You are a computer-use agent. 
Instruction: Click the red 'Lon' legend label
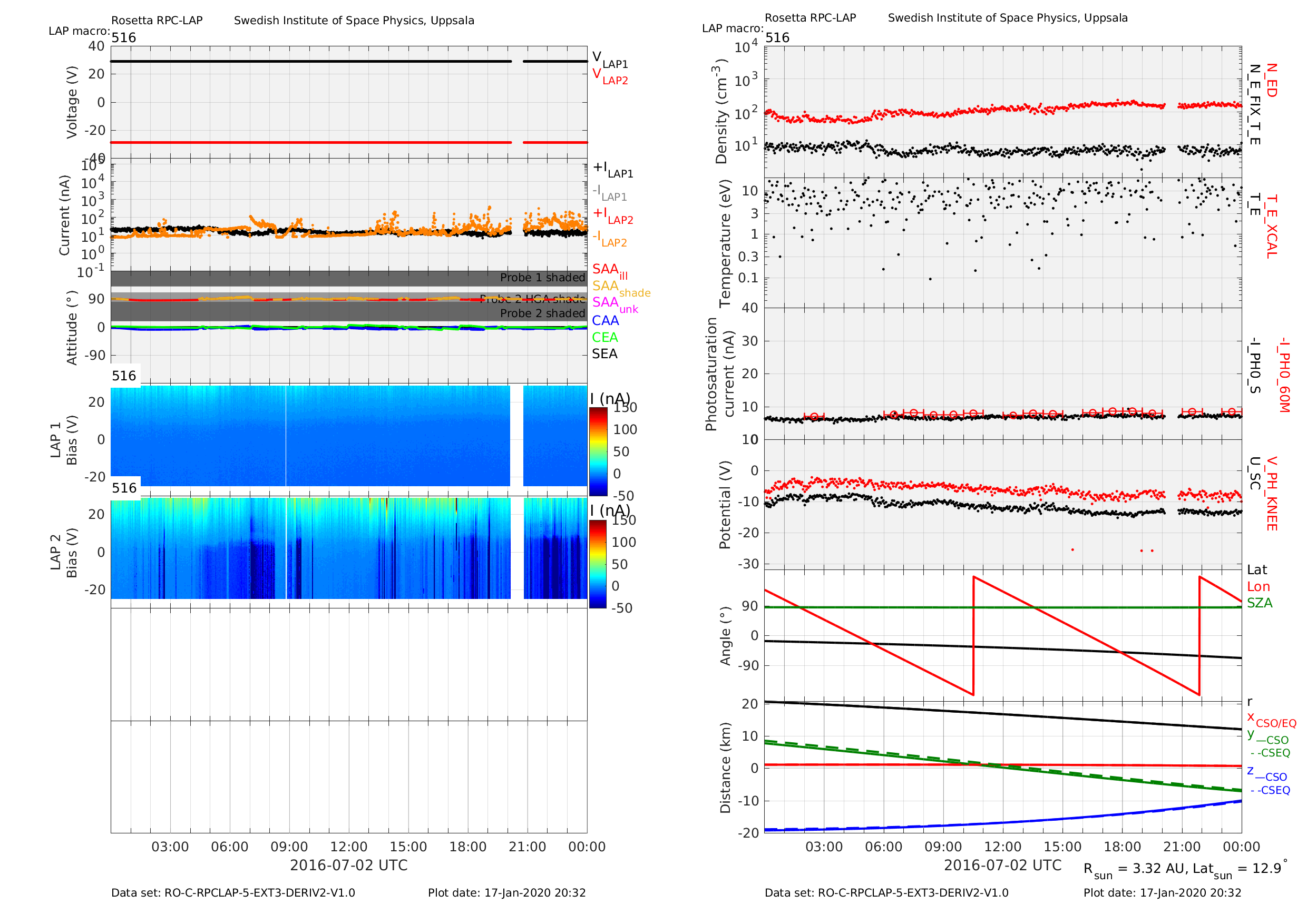pos(1259,587)
